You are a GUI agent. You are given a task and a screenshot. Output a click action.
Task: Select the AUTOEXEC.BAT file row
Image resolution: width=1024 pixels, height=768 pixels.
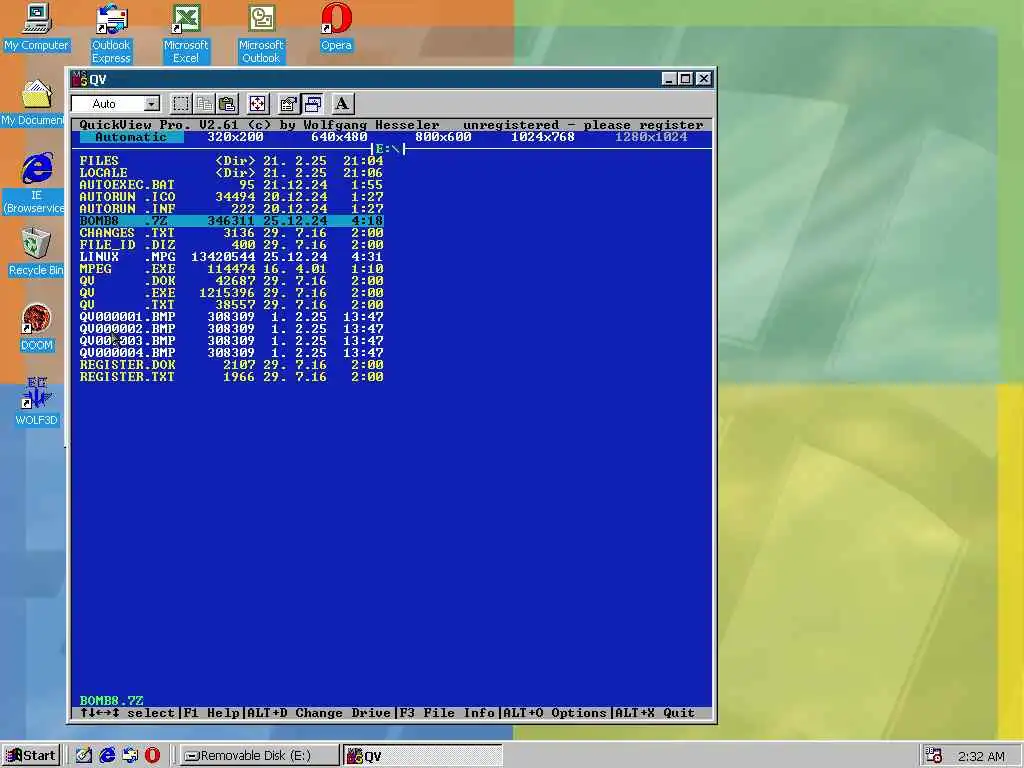231,185
